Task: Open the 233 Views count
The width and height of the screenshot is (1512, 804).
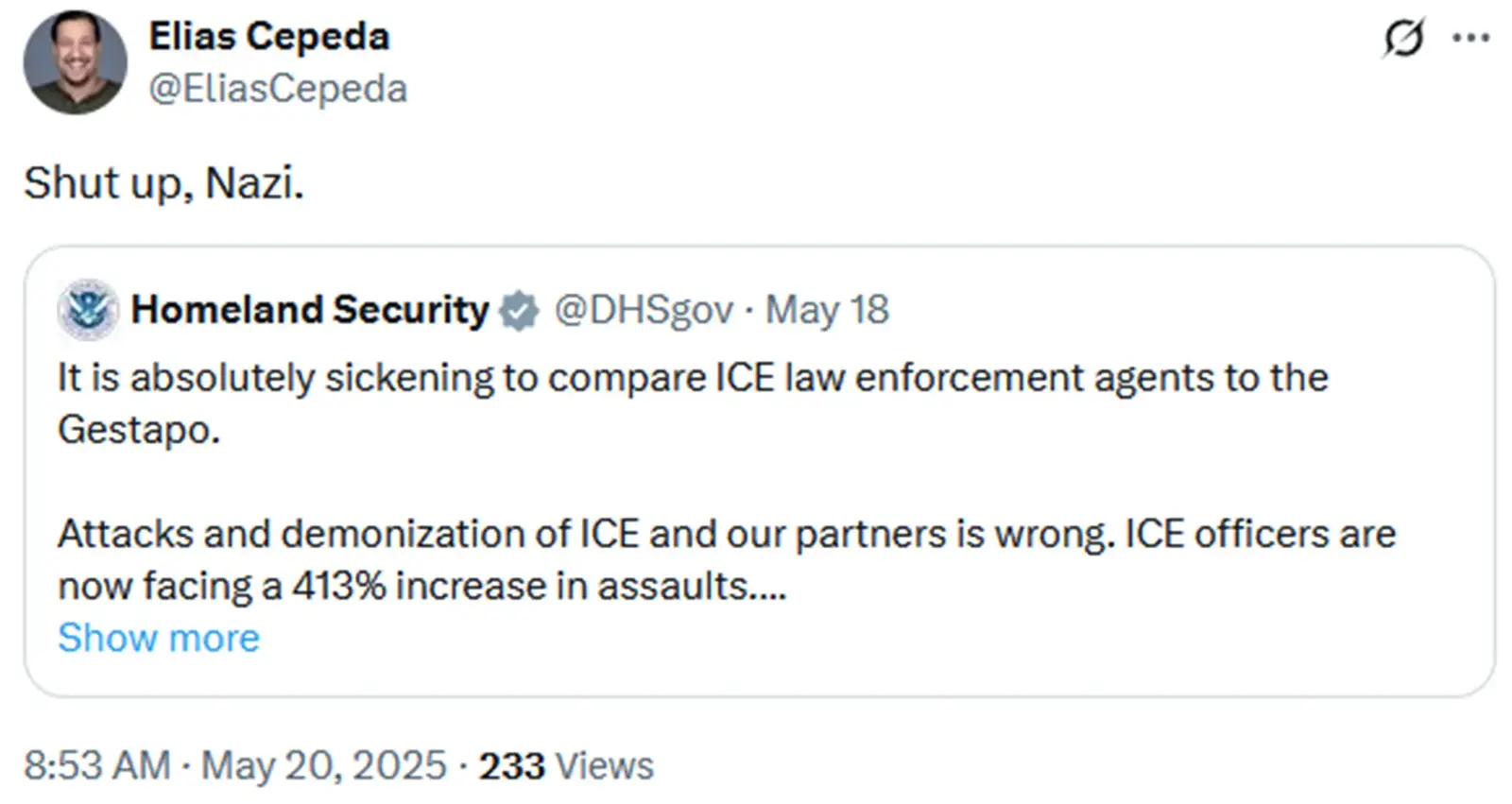Action: click(x=566, y=765)
